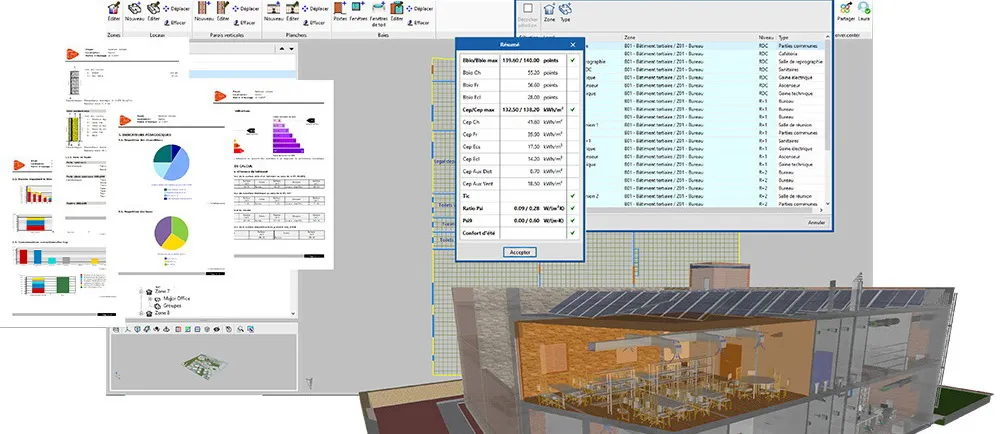Click the Accepter button in Résumé

pyautogui.click(x=520, y=253)
